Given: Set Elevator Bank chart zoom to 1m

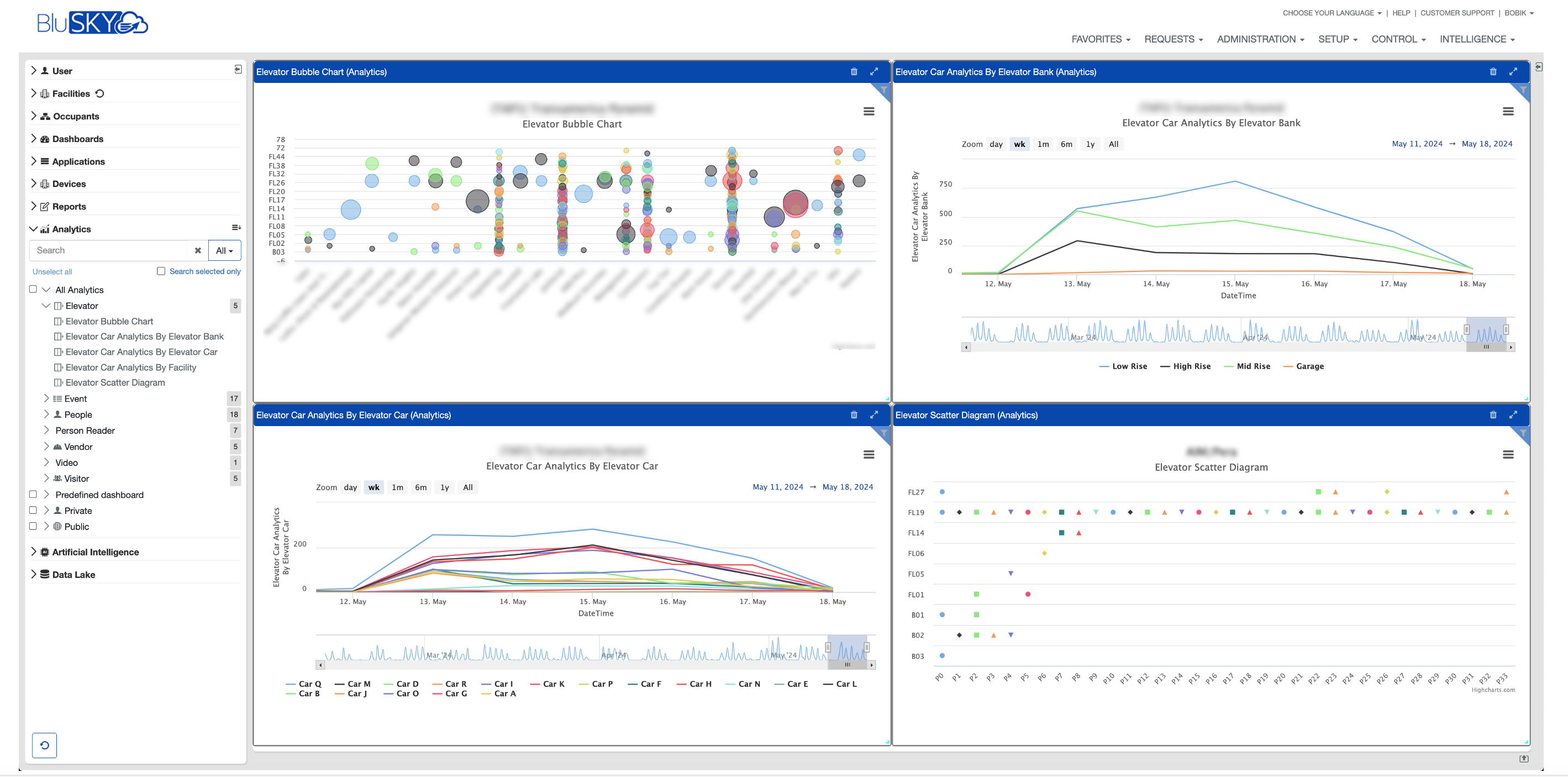Looking at the screenshot, I should [x=1043, y=144].
